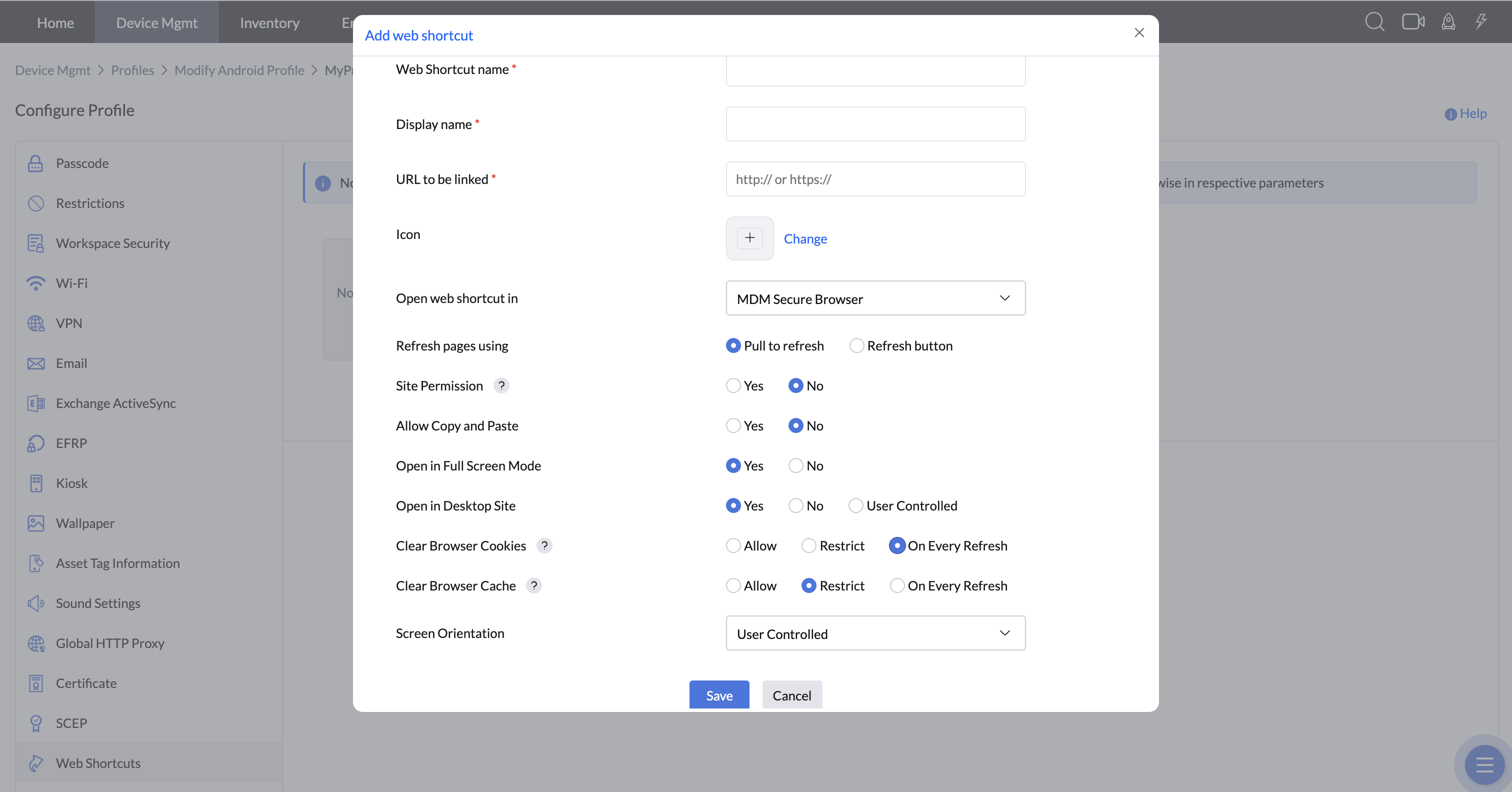This screenshot has width=1512, height=792.
Task: Select Refresh button radio option
Action: click(x=856, y=346)
